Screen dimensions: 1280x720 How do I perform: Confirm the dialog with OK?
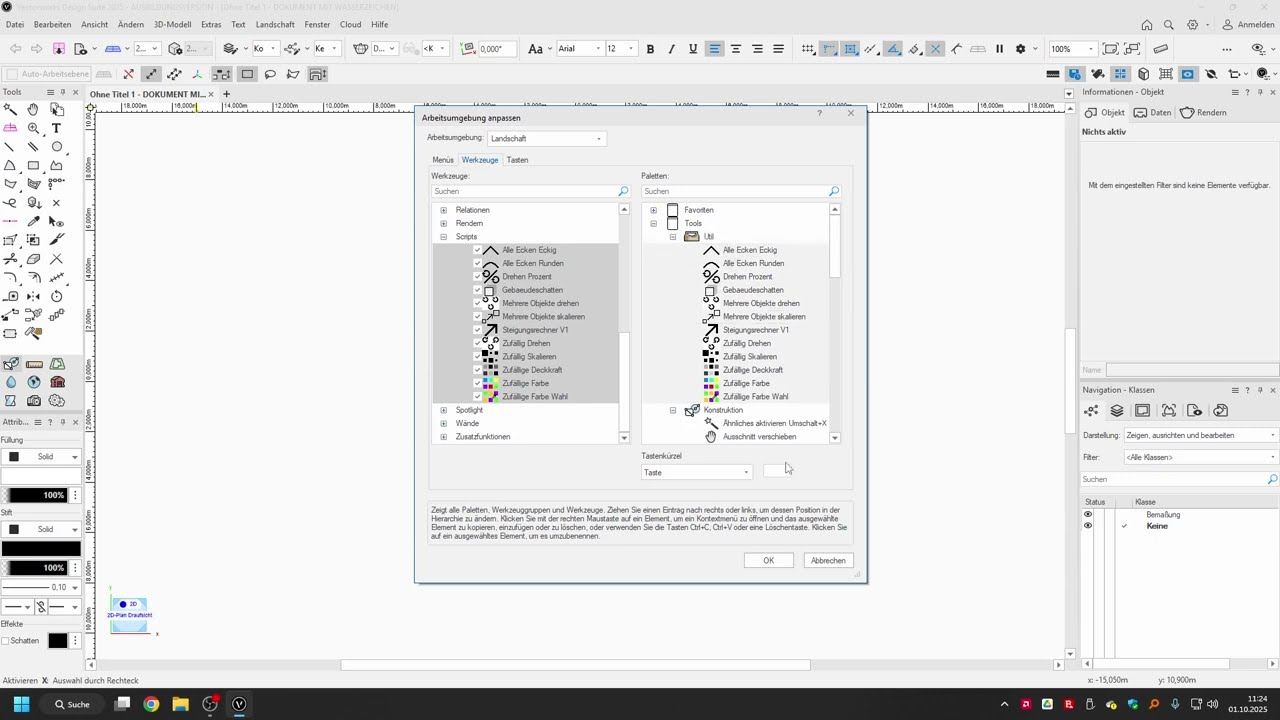coord(768,560)
